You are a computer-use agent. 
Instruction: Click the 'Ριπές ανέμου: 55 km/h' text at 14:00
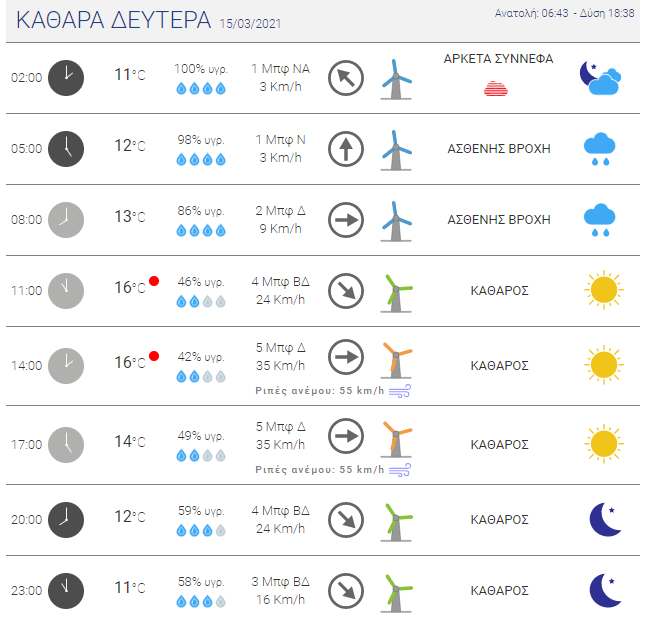click(x=320, y=391)
